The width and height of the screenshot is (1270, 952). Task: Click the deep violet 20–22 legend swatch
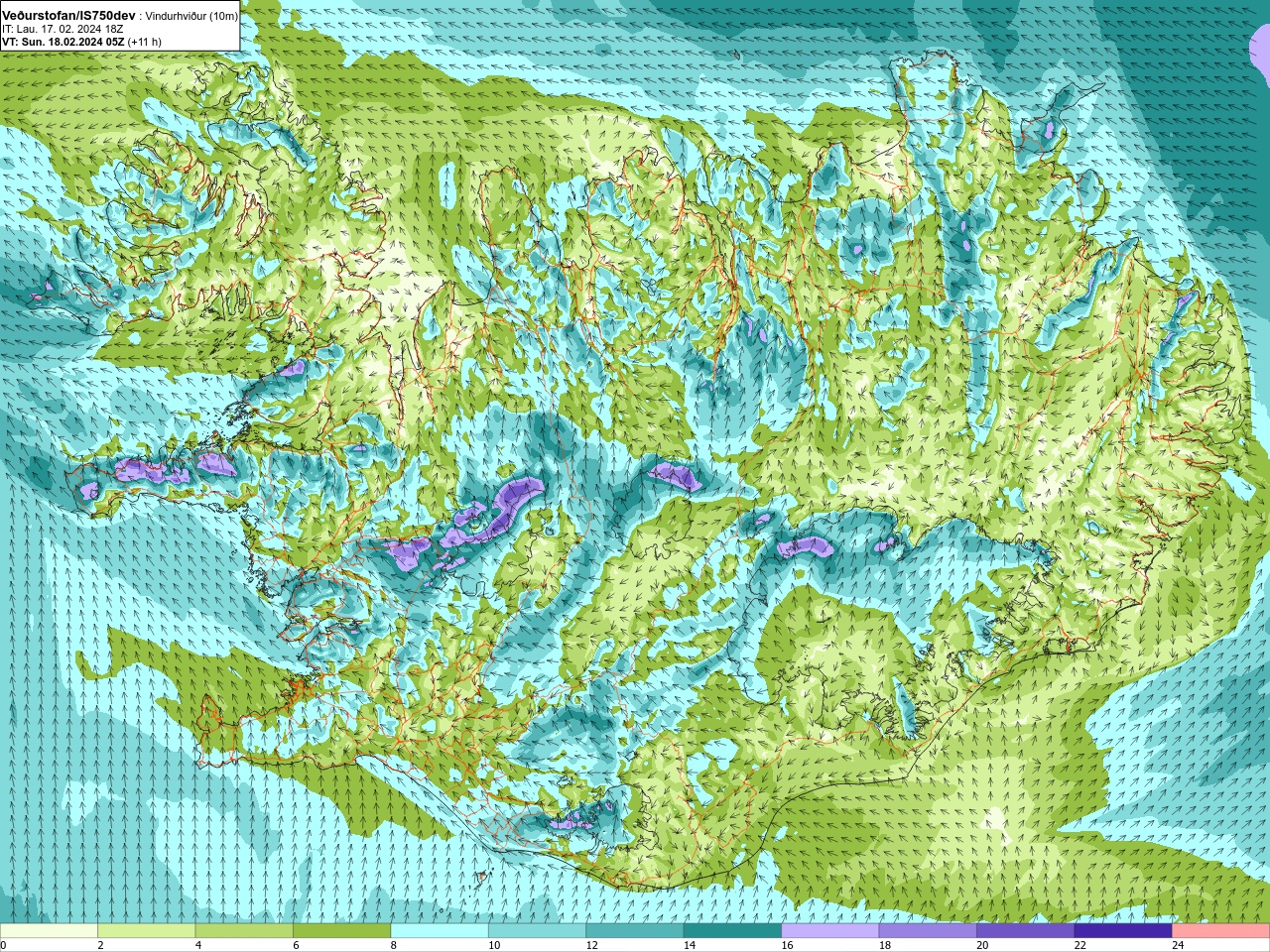[x=1026, y=931]
